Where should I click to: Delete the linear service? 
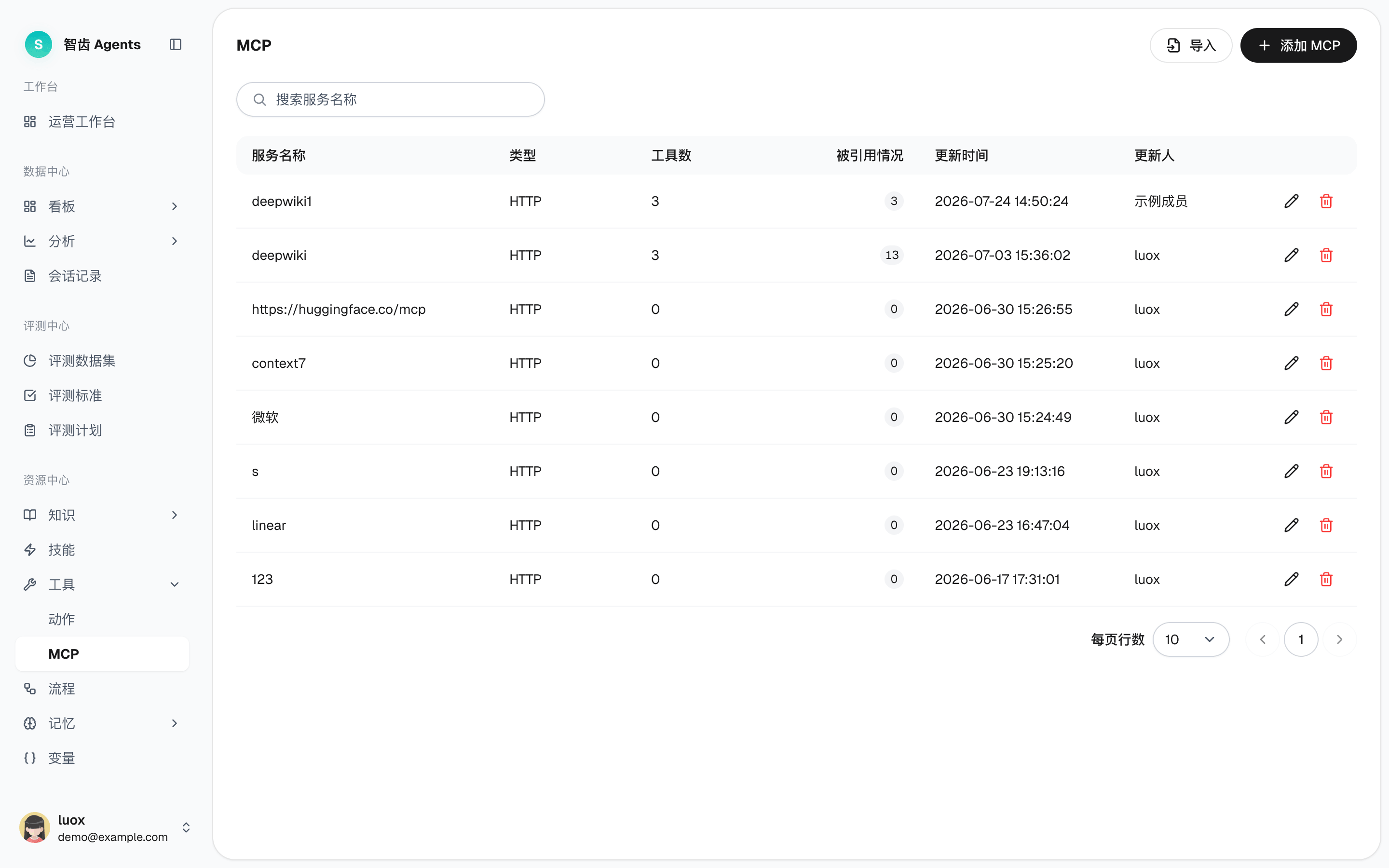1326,525
